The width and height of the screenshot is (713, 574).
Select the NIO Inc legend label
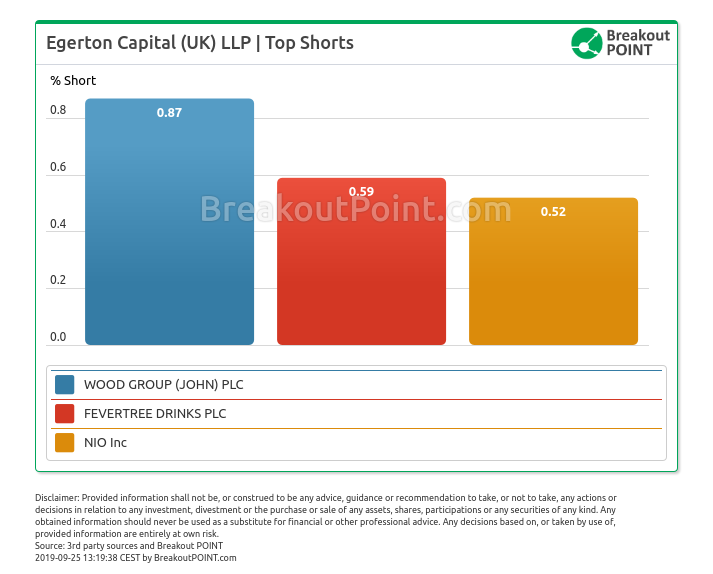point(105,443)
